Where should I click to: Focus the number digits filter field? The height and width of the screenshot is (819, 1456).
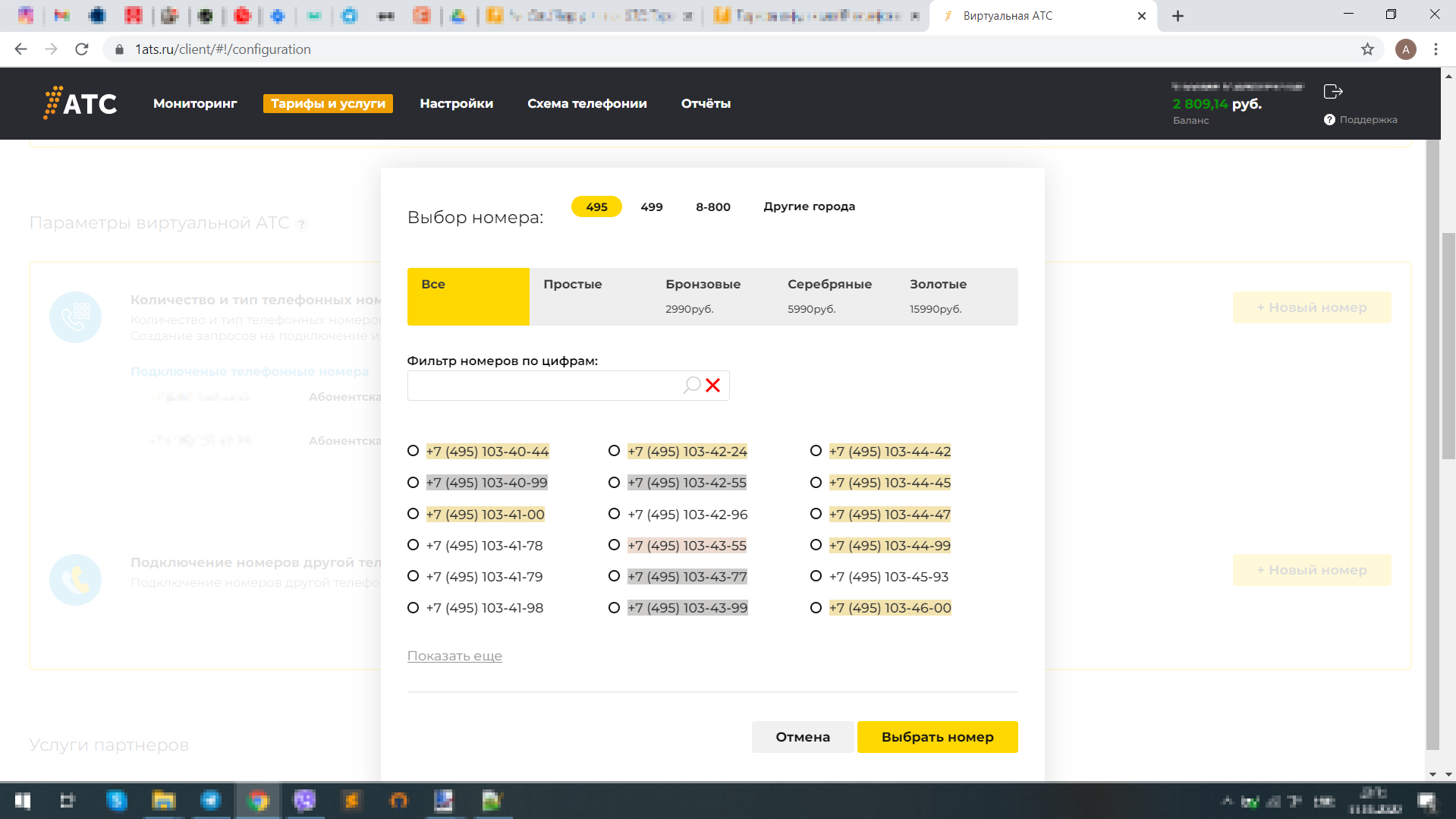point(542,386)
